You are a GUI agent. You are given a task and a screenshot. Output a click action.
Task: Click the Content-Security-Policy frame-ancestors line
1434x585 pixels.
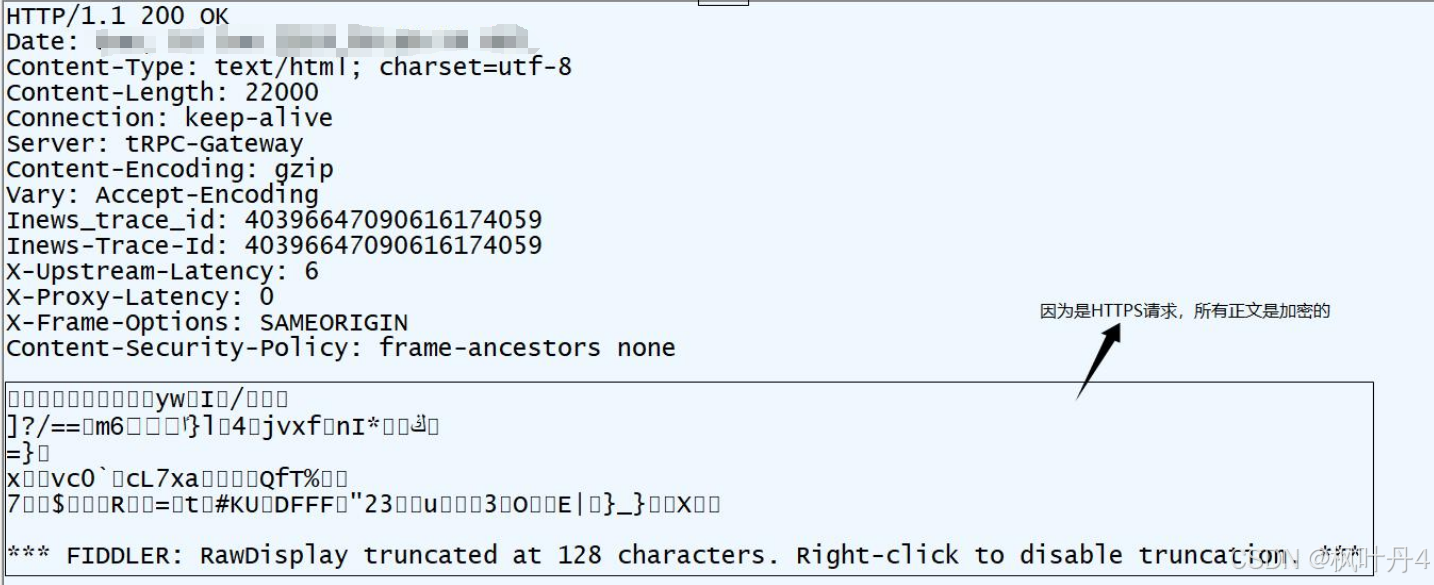coord(341,347)
